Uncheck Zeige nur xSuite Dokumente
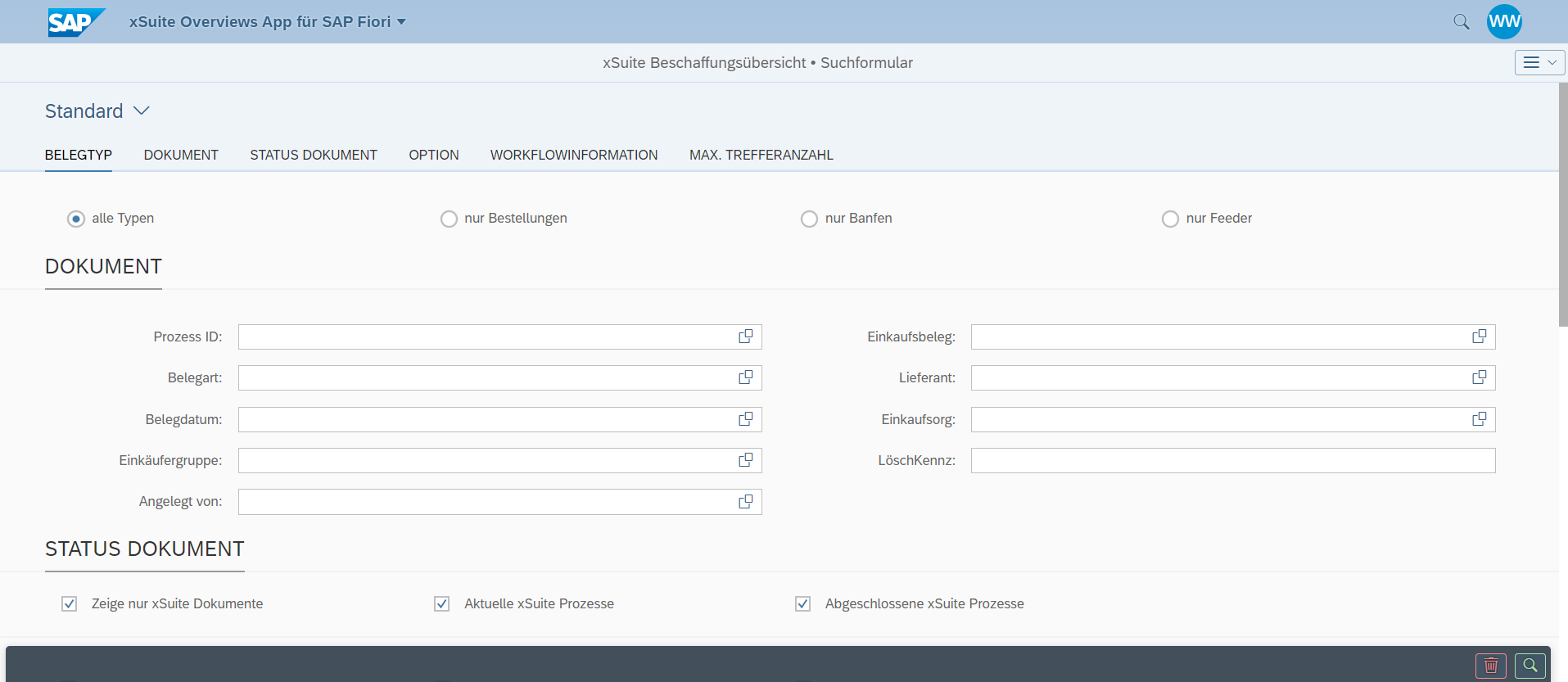Image resolution: width=1568 pixels, height=682 pixels. (x=70, y=604)
